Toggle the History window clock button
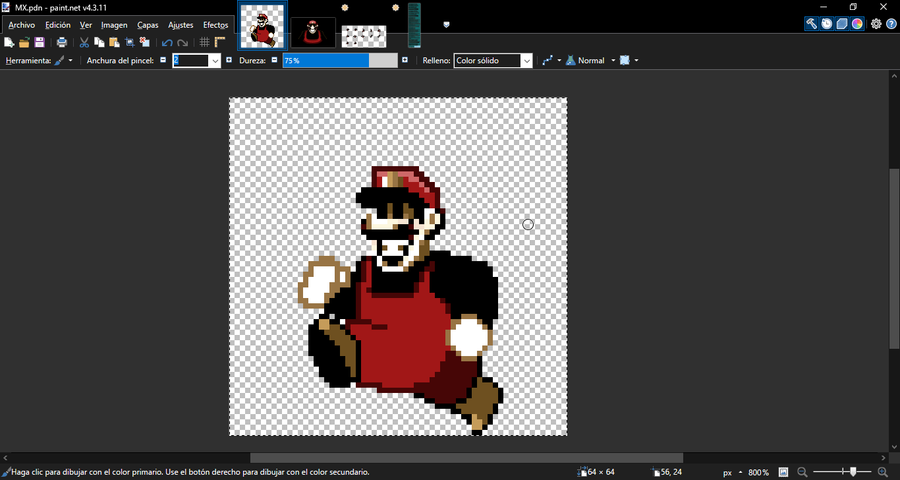This screenshot has width=900, height=480. pyautogui.click(x=827, y=24)
